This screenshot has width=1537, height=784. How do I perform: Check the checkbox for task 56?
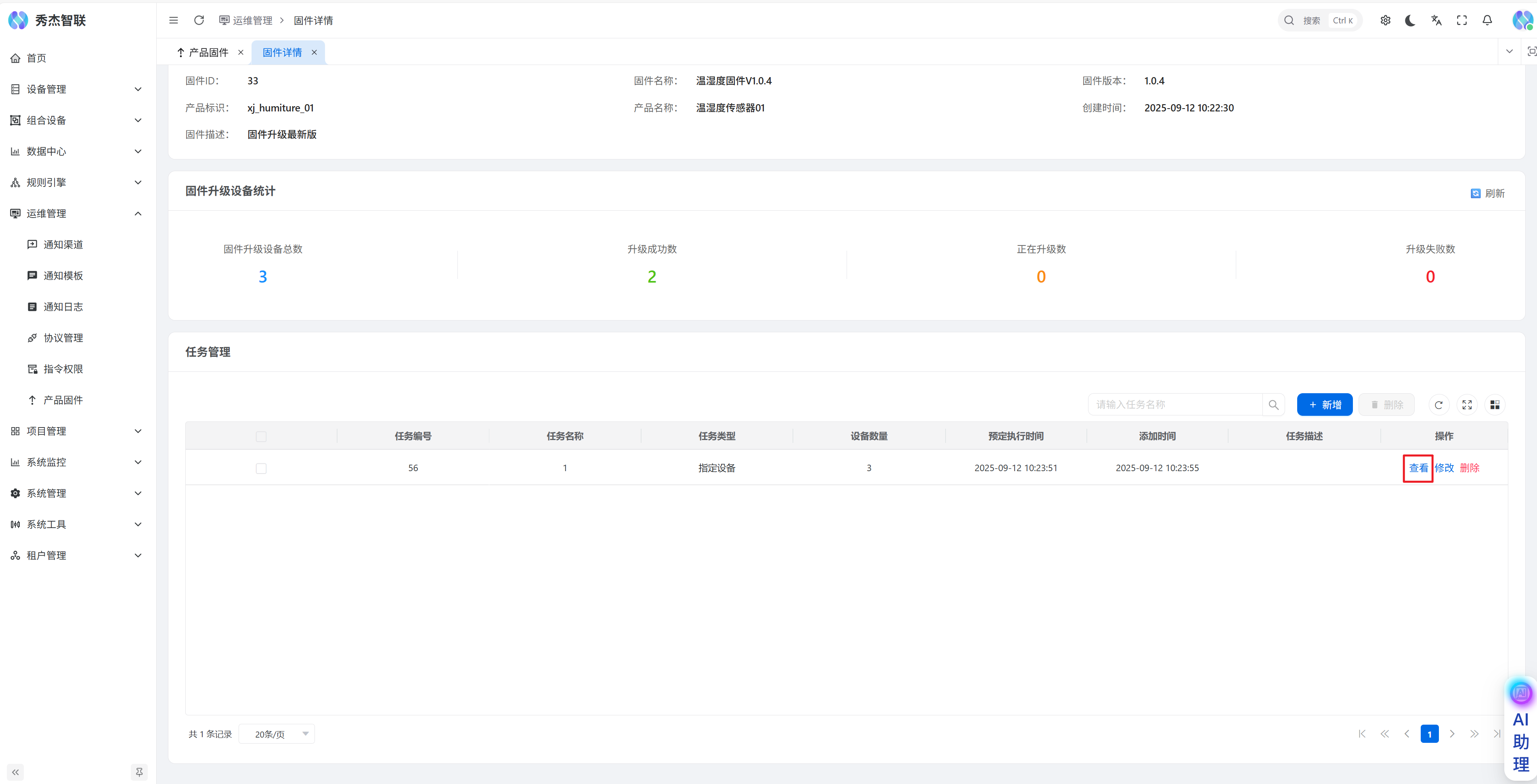(261, 468)
